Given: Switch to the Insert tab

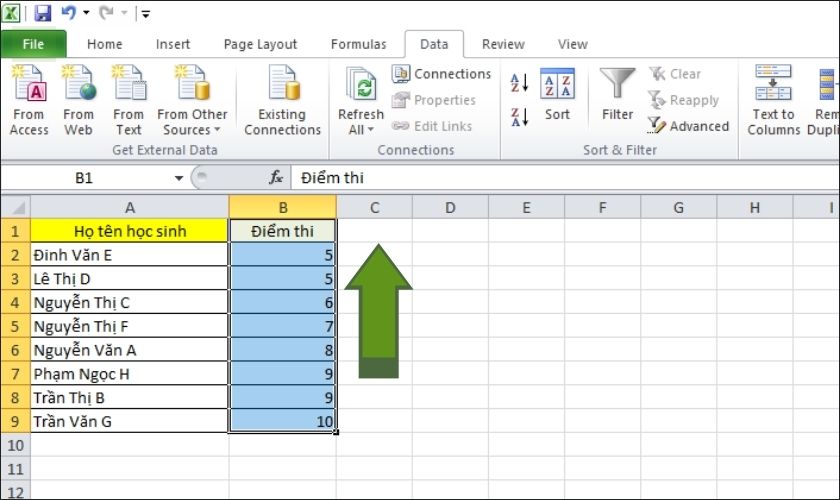Looking at the screenshot, I should coord(172,44).
